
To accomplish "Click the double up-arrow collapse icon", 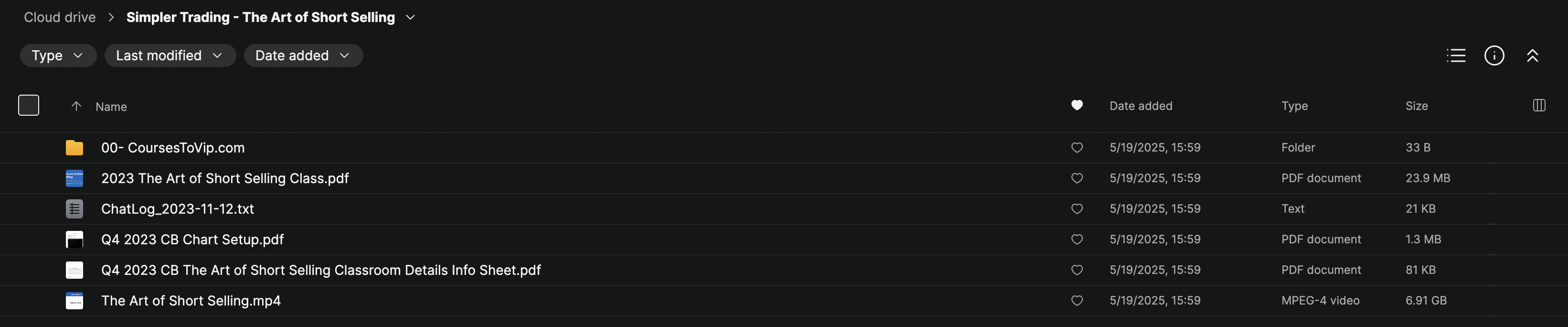I will [1532, 55].
